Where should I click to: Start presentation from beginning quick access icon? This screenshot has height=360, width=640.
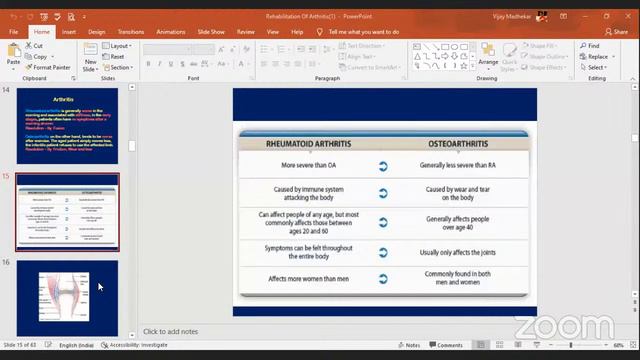(44, 17)
